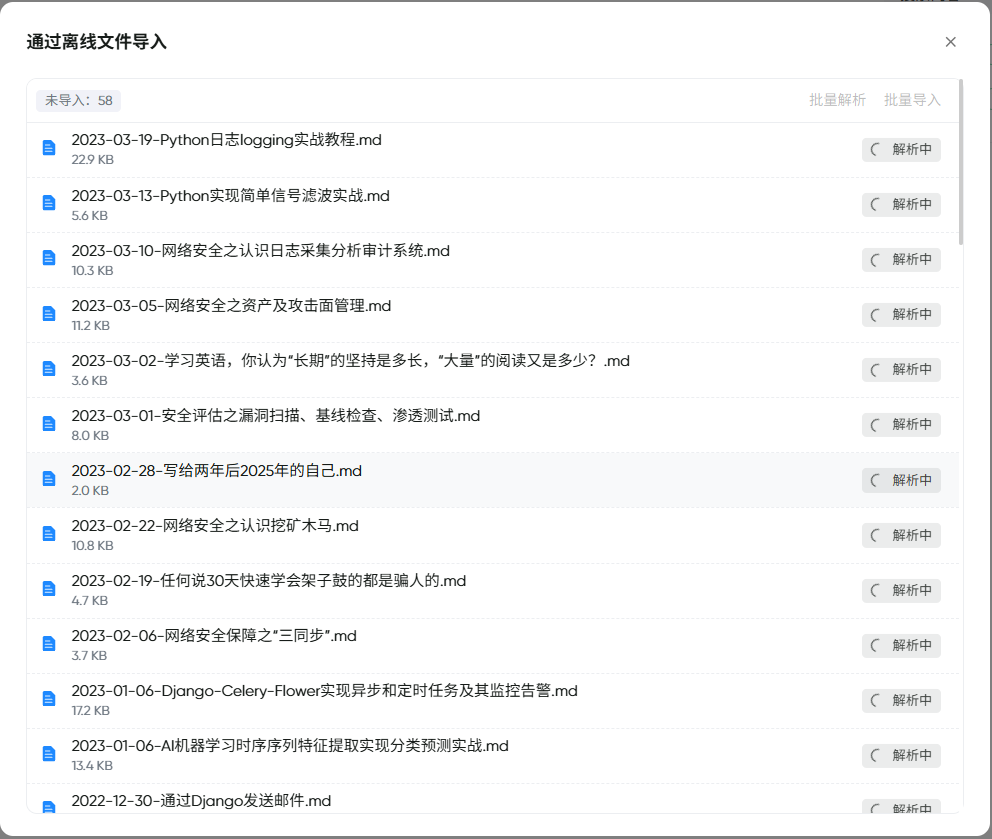992x839 pixels.
Task: Click the blue icon for 资产及攻击面管理 file
Action: (x=48, y=312)
